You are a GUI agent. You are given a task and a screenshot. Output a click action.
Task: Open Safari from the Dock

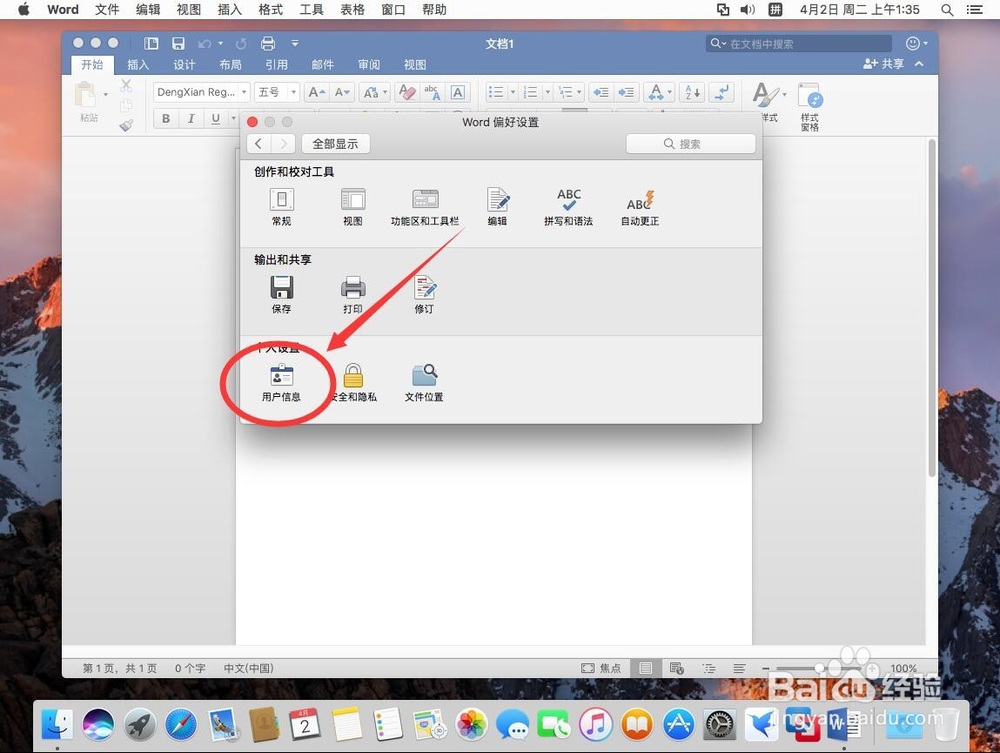tap(181, 724)
